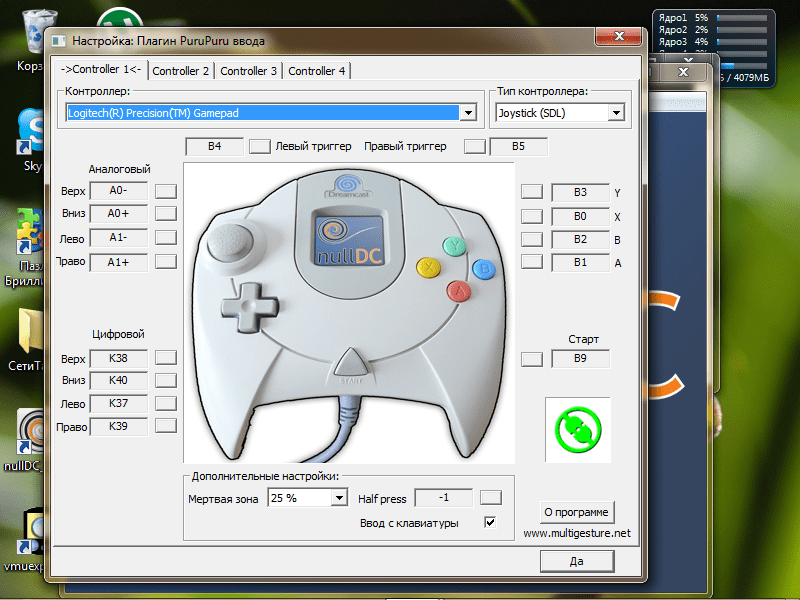Click the B5 right trigger binding field
Image resolution: width=800 pixels, height=600 pixels.
(x=518, y=146)
